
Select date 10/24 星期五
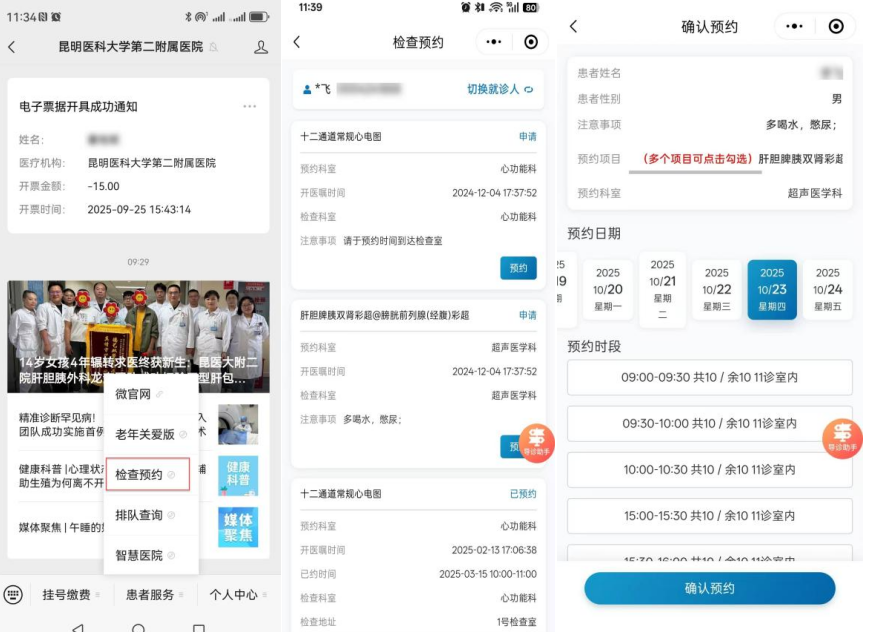tap(827, 289)
